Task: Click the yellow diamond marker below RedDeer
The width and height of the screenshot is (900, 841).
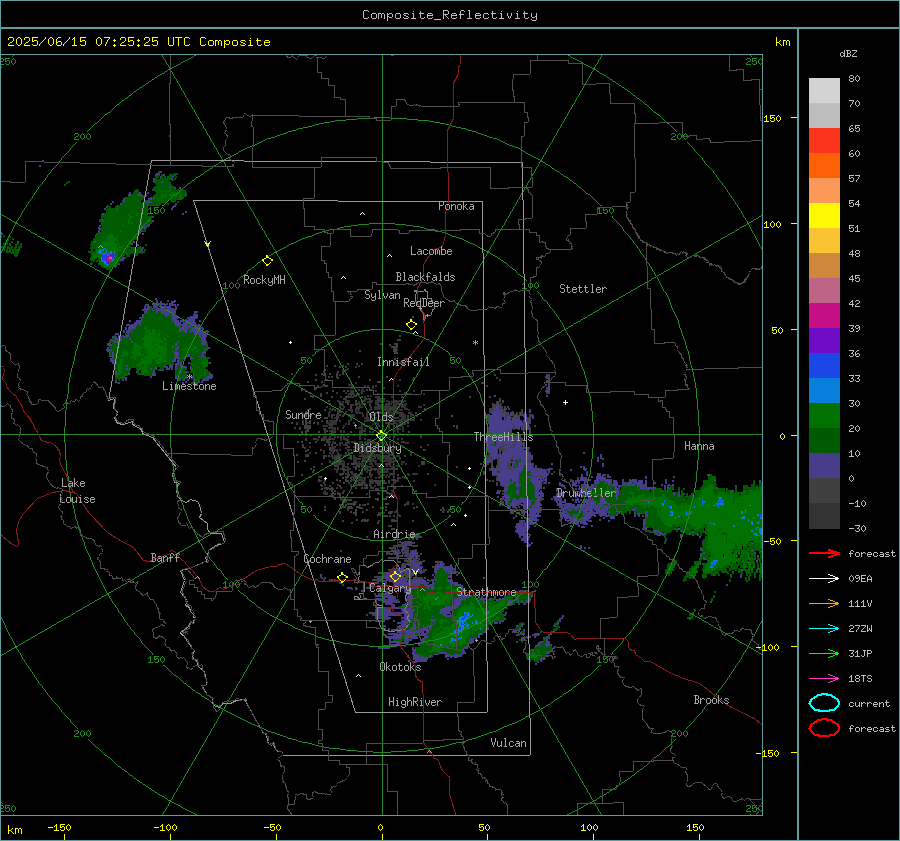Action: tap(411, 325)
